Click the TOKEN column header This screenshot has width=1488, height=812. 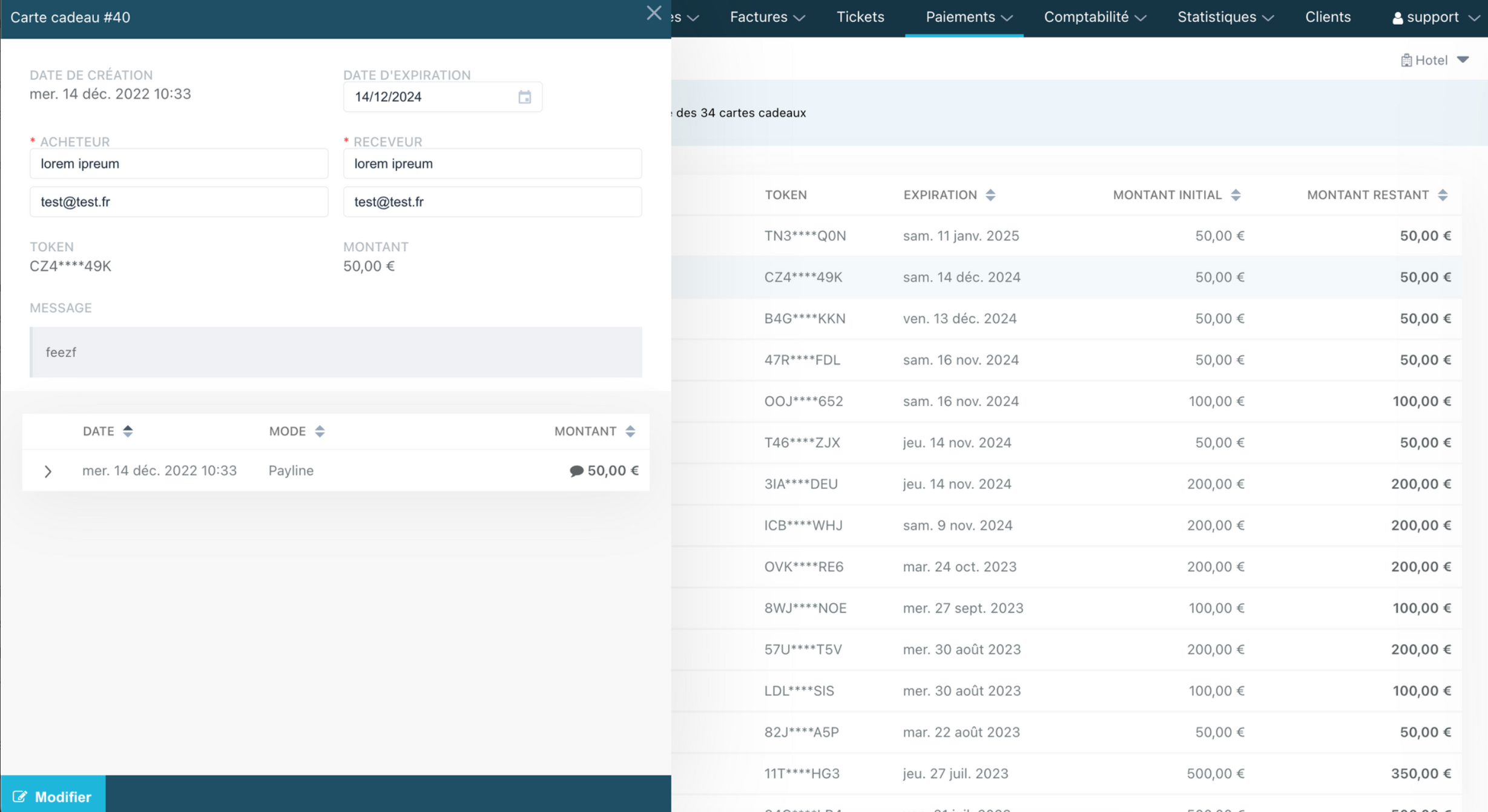click(x=786, y=195)
